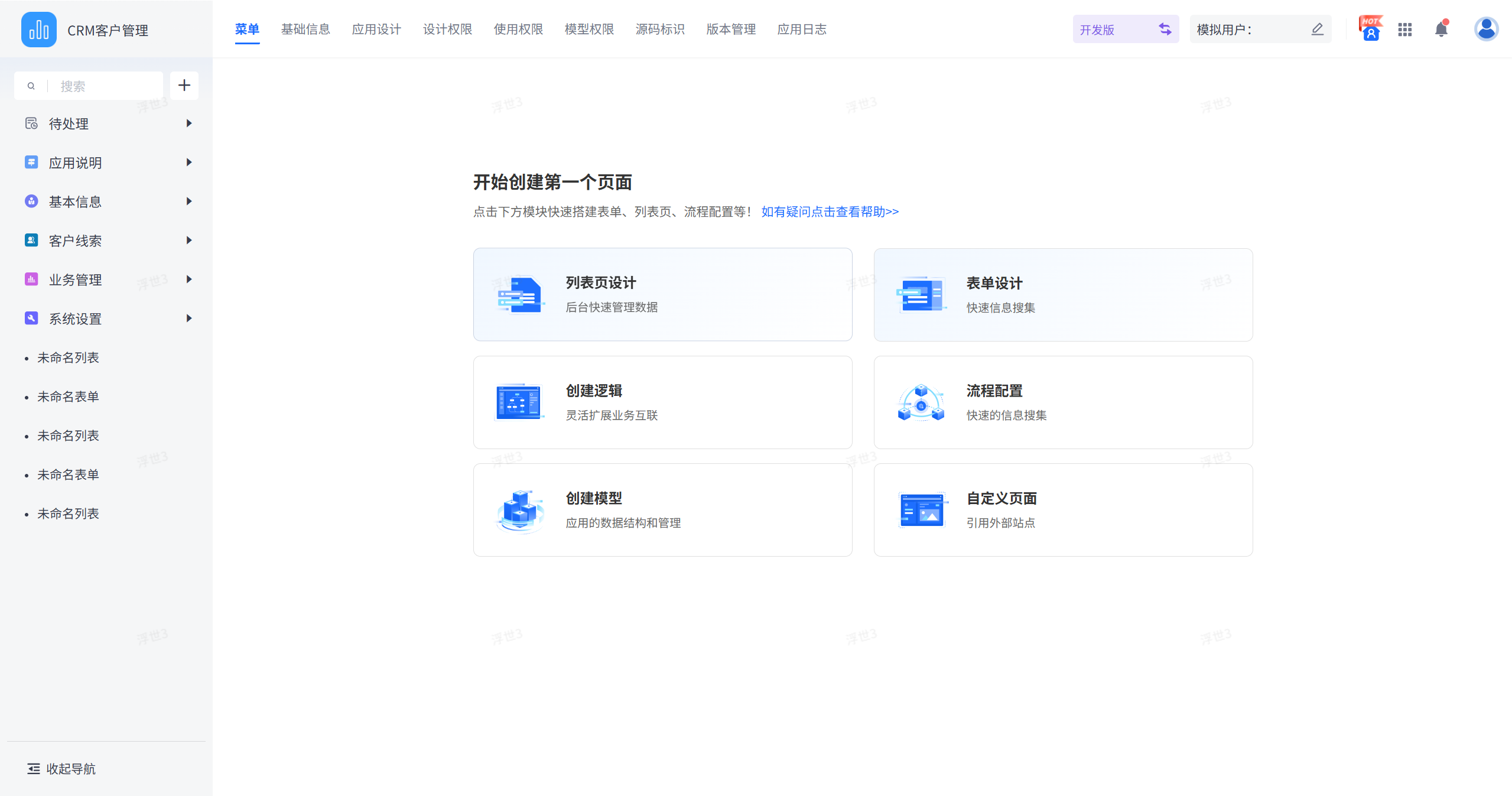Open the 版本管理 tab
This screenshot has width=1512, height=796.
coord(731,30)
